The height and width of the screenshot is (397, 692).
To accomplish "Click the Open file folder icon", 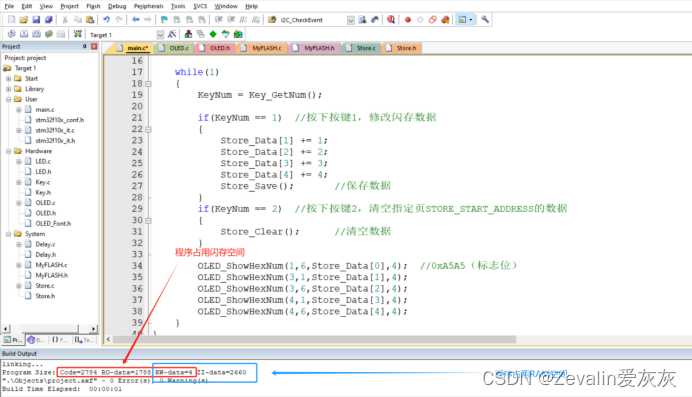I will (x=24, y=19).
